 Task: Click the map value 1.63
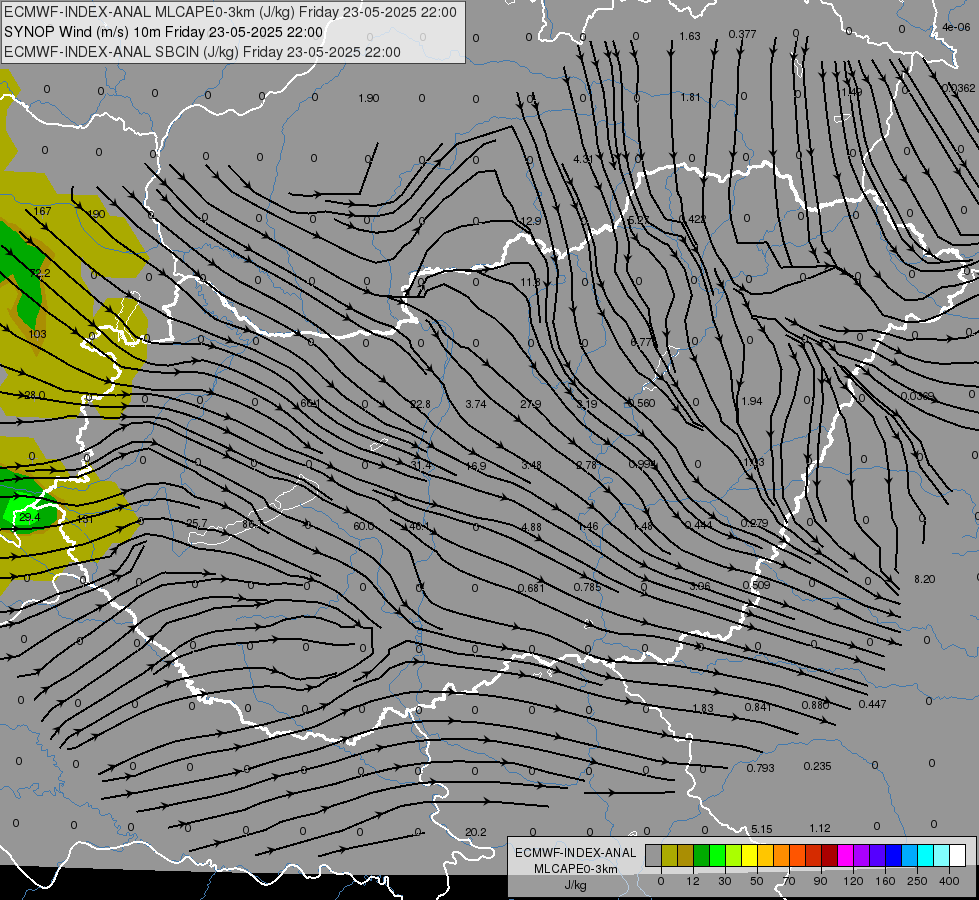pyautogui.click(x=690, y=36)
